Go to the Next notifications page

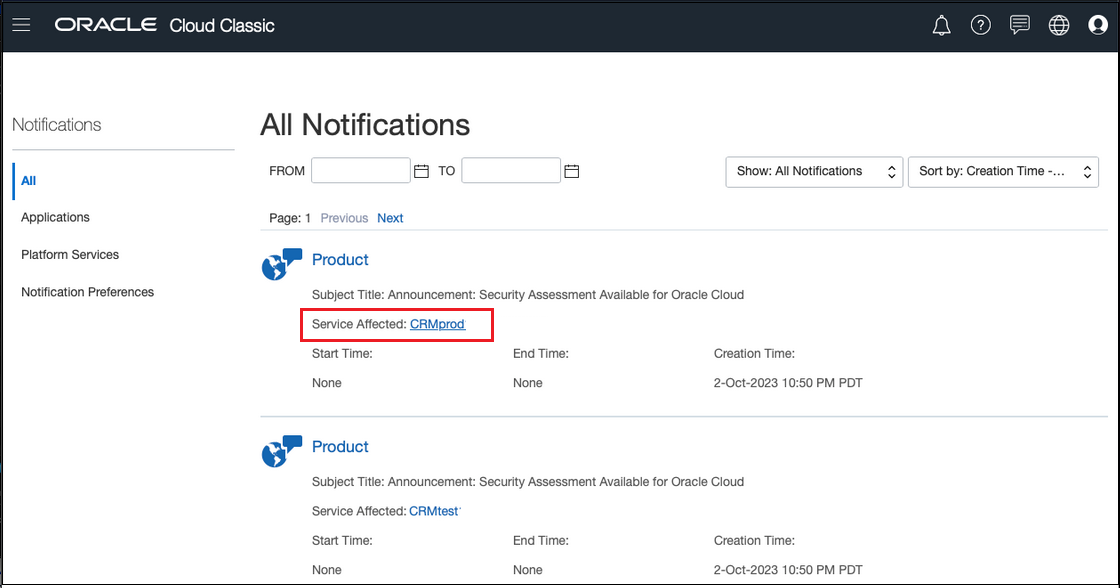[390, 218]
